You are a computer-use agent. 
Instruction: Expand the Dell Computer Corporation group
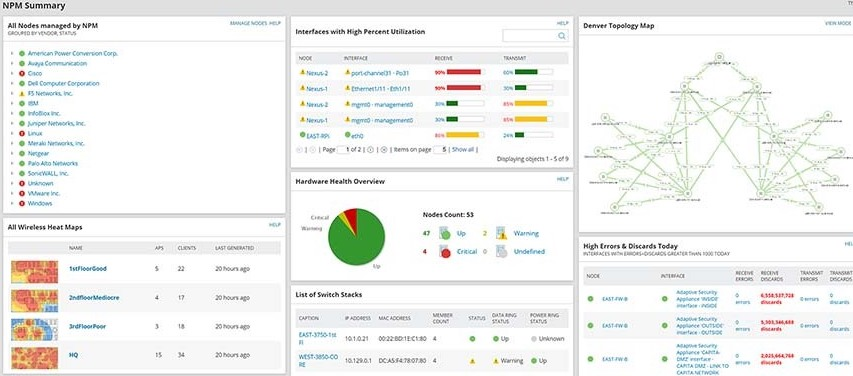(x=12, y=84)
